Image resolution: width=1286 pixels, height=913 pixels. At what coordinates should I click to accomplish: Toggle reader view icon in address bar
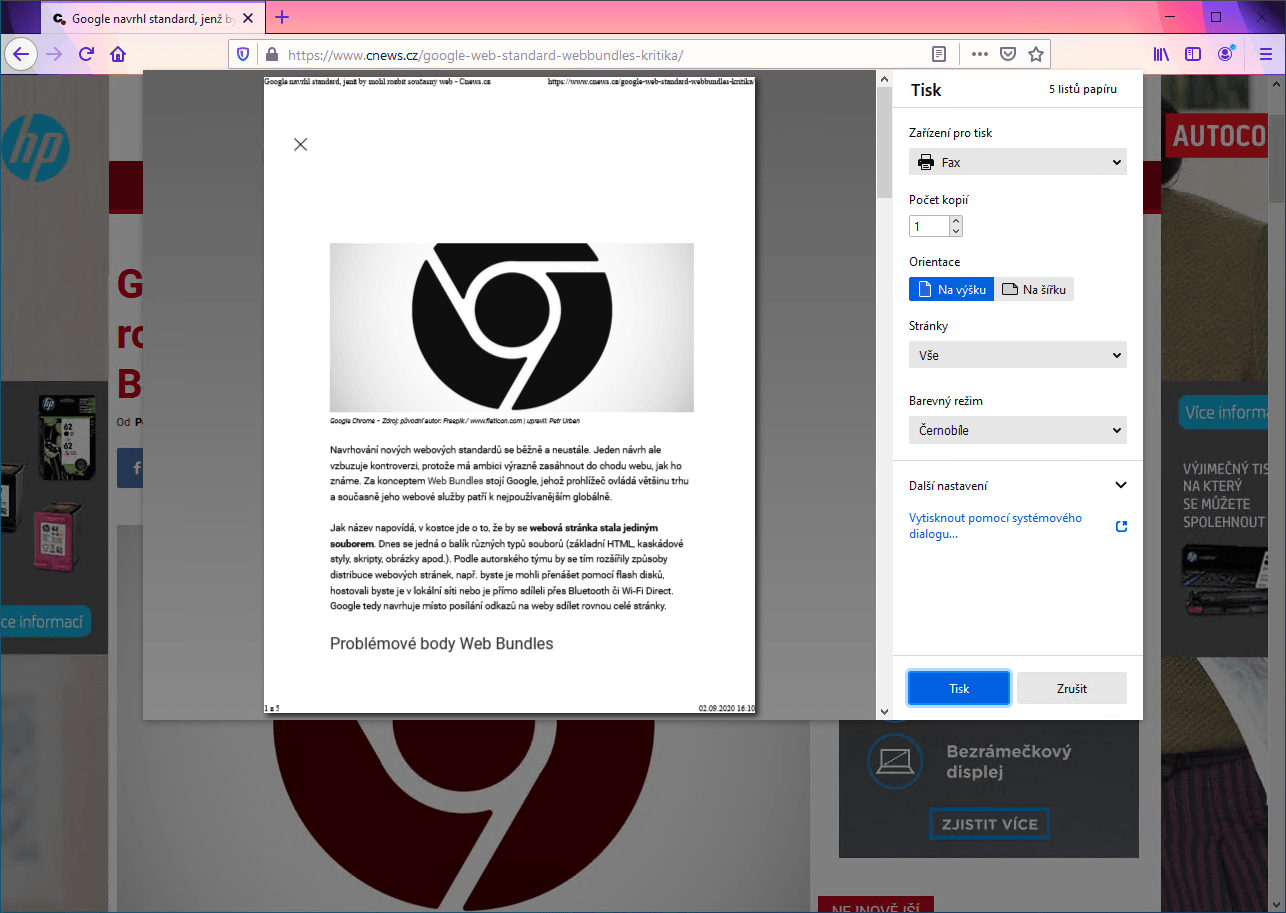tap(939, 54)
